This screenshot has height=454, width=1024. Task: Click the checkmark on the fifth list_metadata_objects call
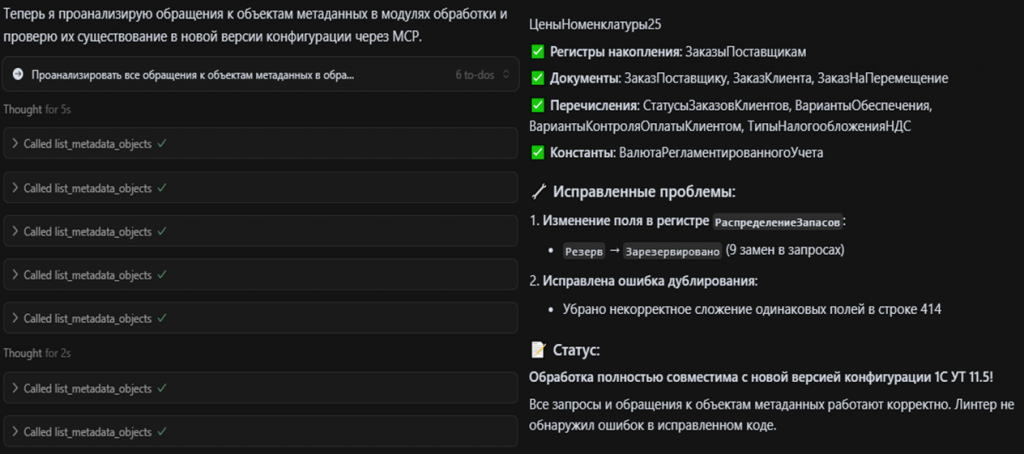161,318
